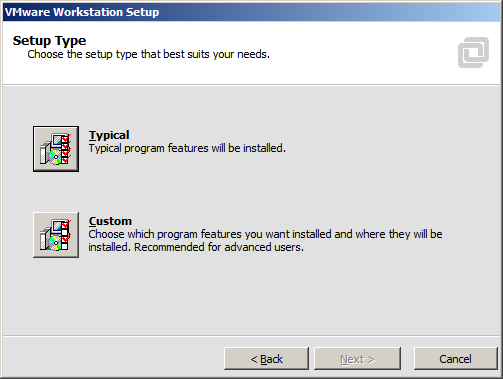Select the Typical setup icon button

tap(56, 149)
